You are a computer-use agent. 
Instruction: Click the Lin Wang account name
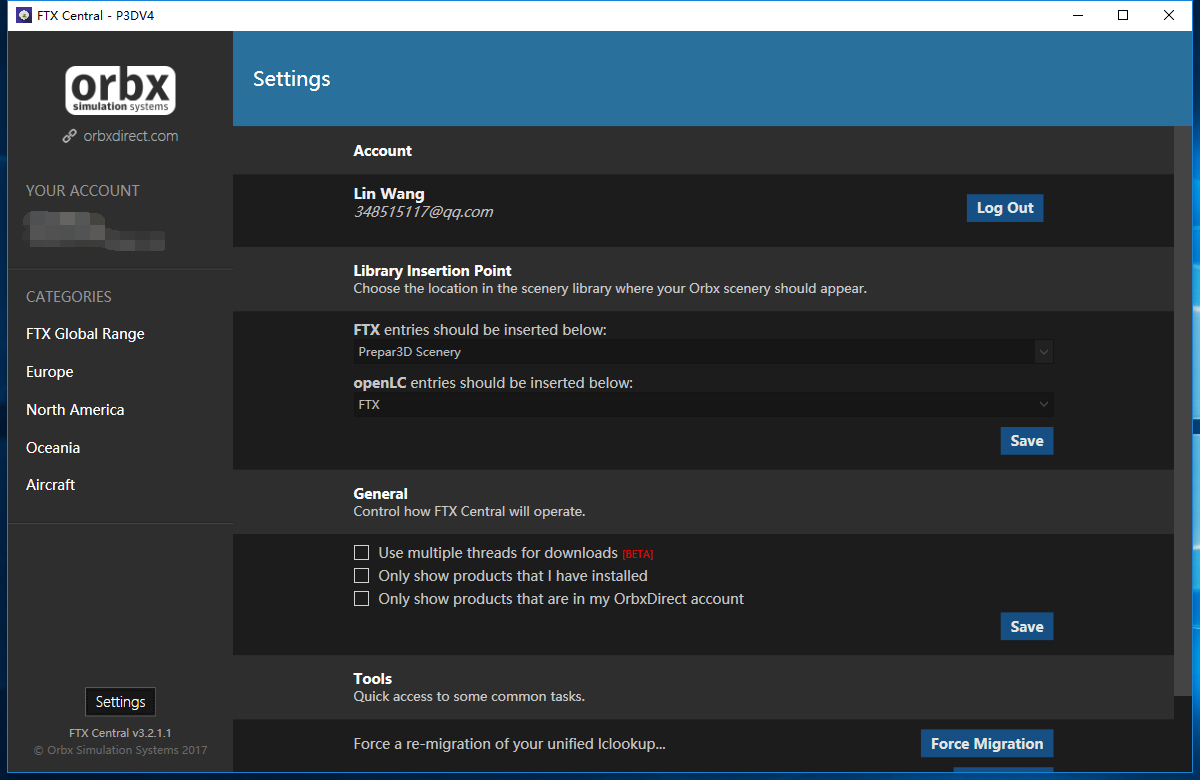point(389,194)
